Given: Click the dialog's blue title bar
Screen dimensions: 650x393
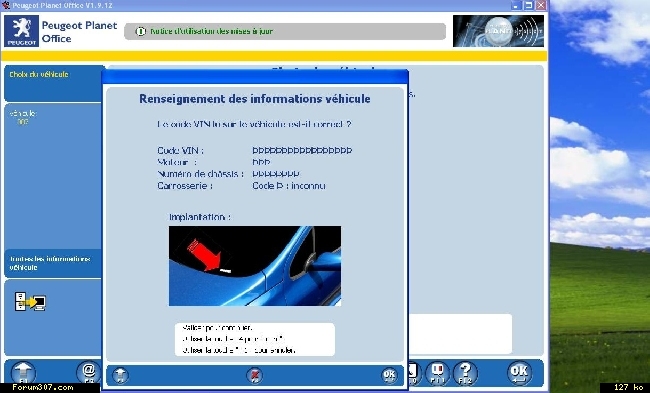Looking at the screenshot, I should 255,77.
